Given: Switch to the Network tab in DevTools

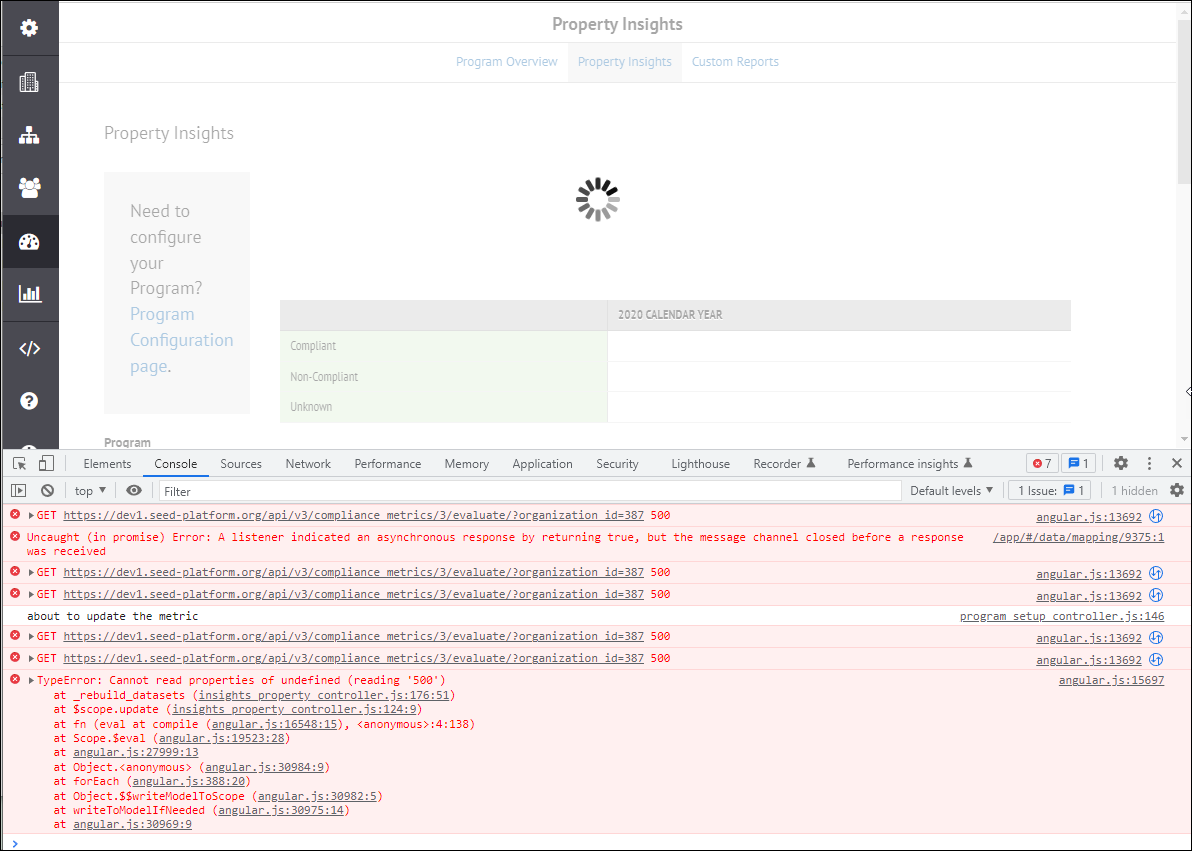Looking at the screenshot, I should tap(307, 463).
